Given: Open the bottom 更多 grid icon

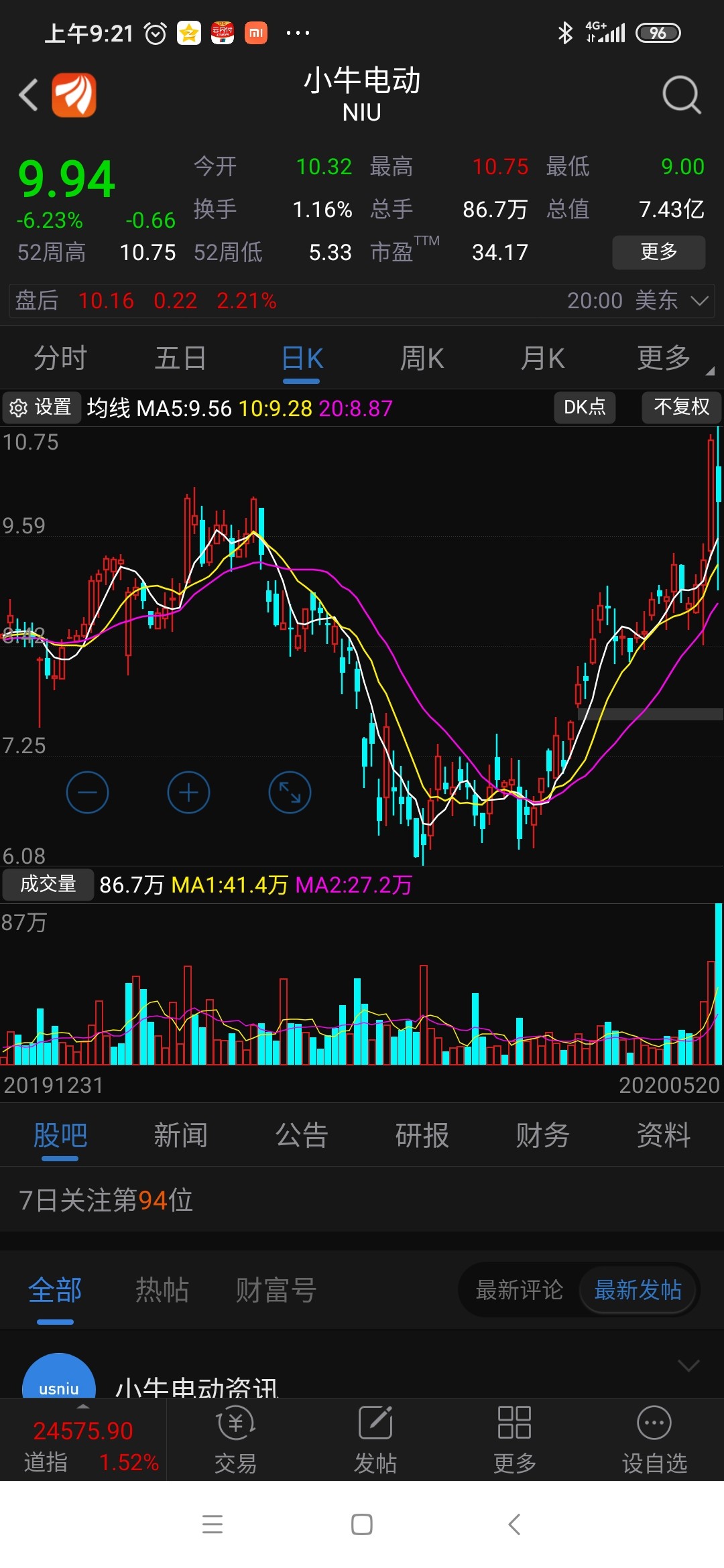Looking at the screenshot, I should (x=515, y=1439).
